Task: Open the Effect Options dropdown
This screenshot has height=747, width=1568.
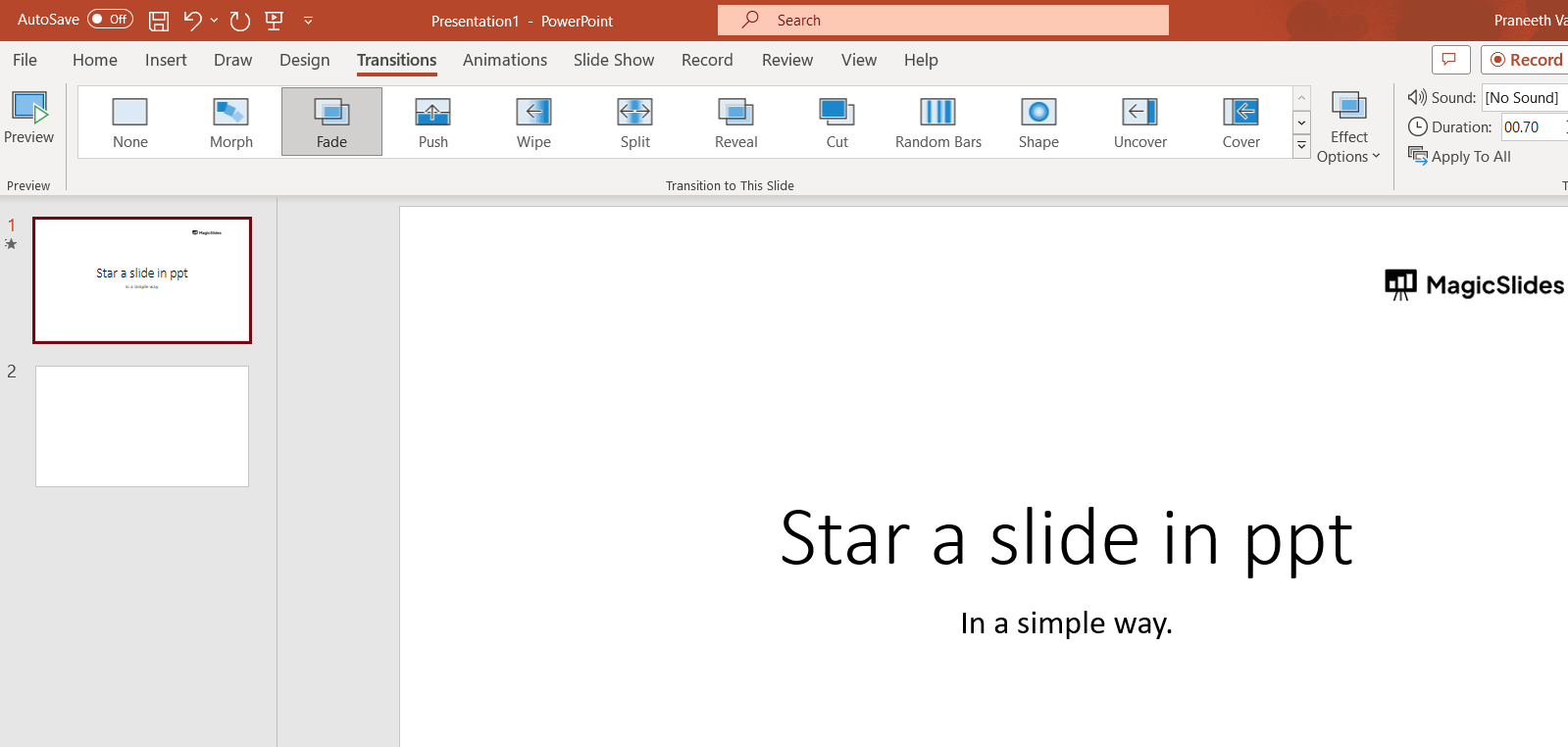Action: 1348,128
